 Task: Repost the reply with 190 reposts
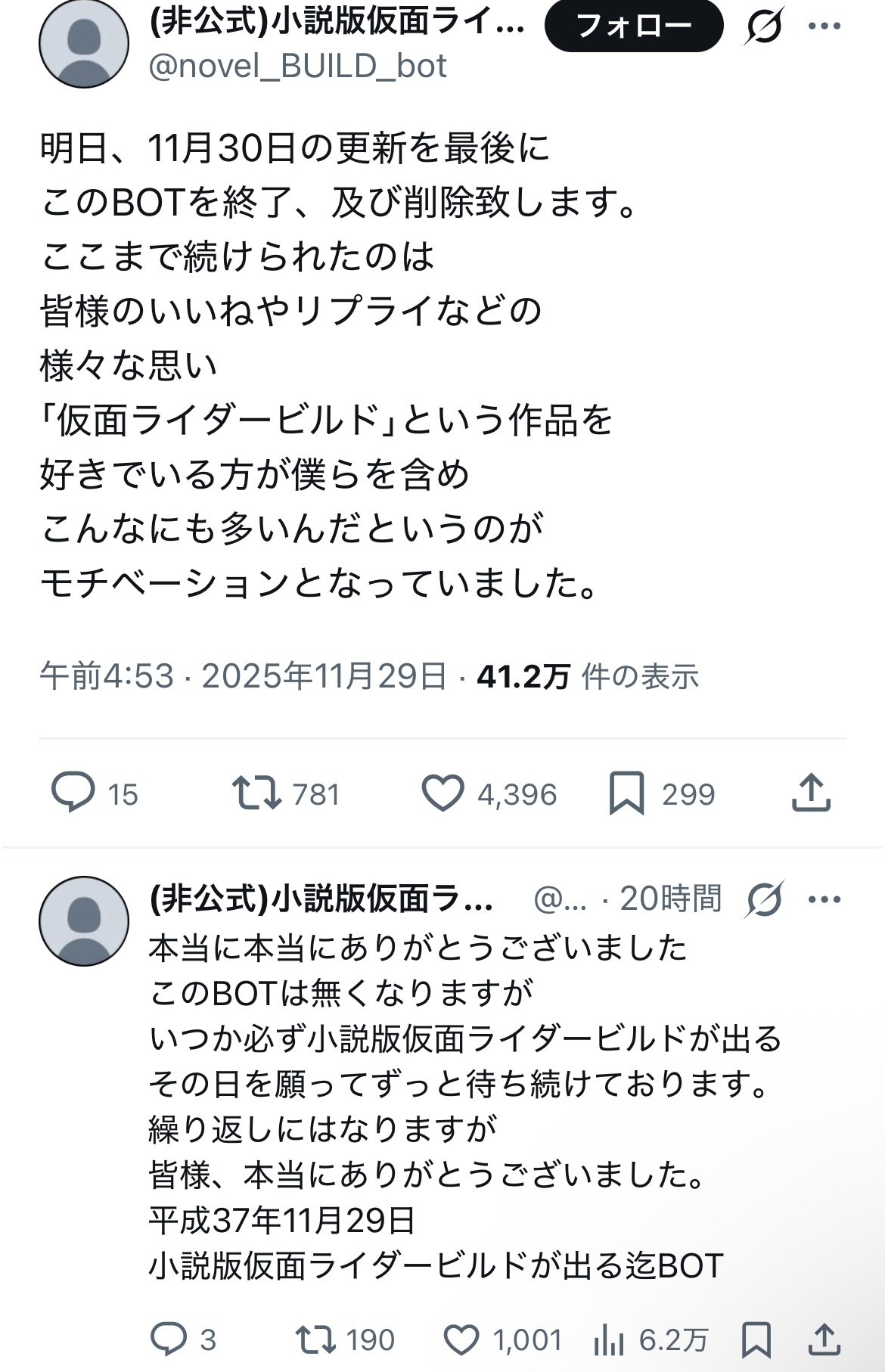click(x=316, y=1339)
